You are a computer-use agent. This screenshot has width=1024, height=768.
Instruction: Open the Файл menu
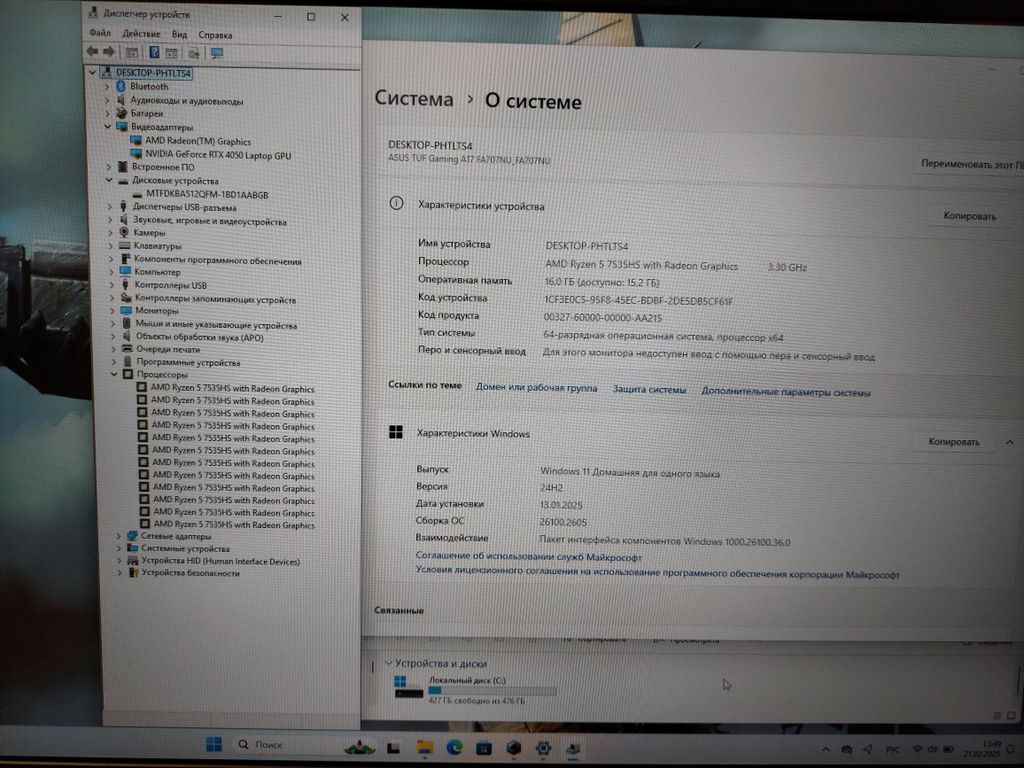click(99, 33)
